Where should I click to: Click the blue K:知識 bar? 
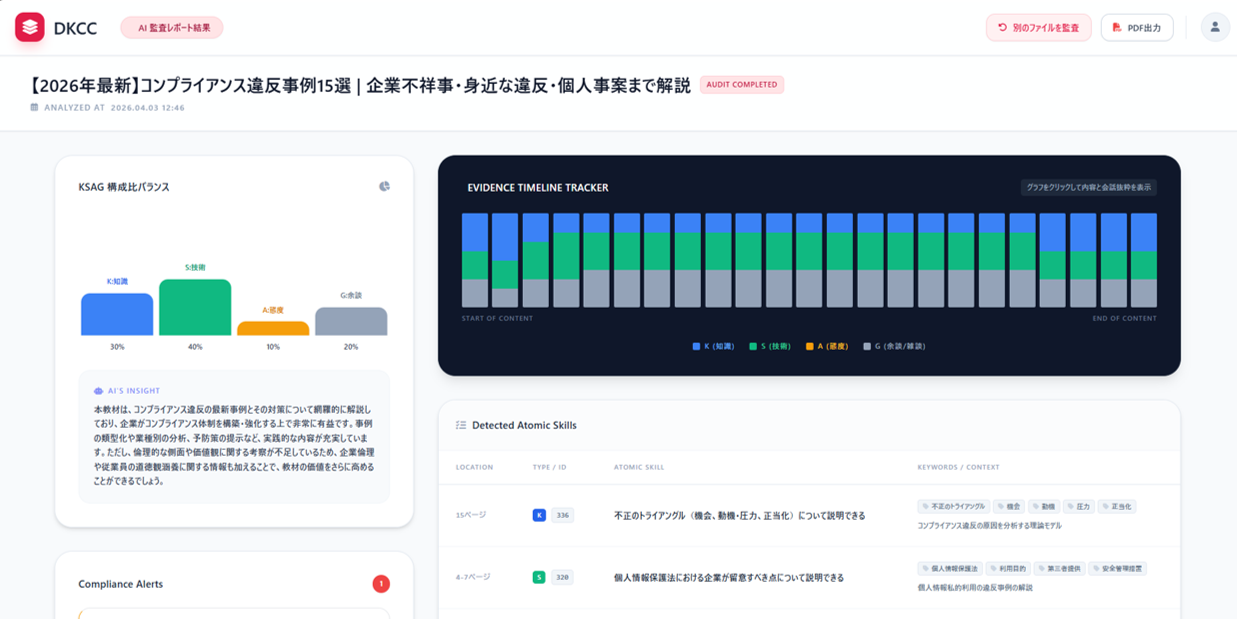click(117, 314)
